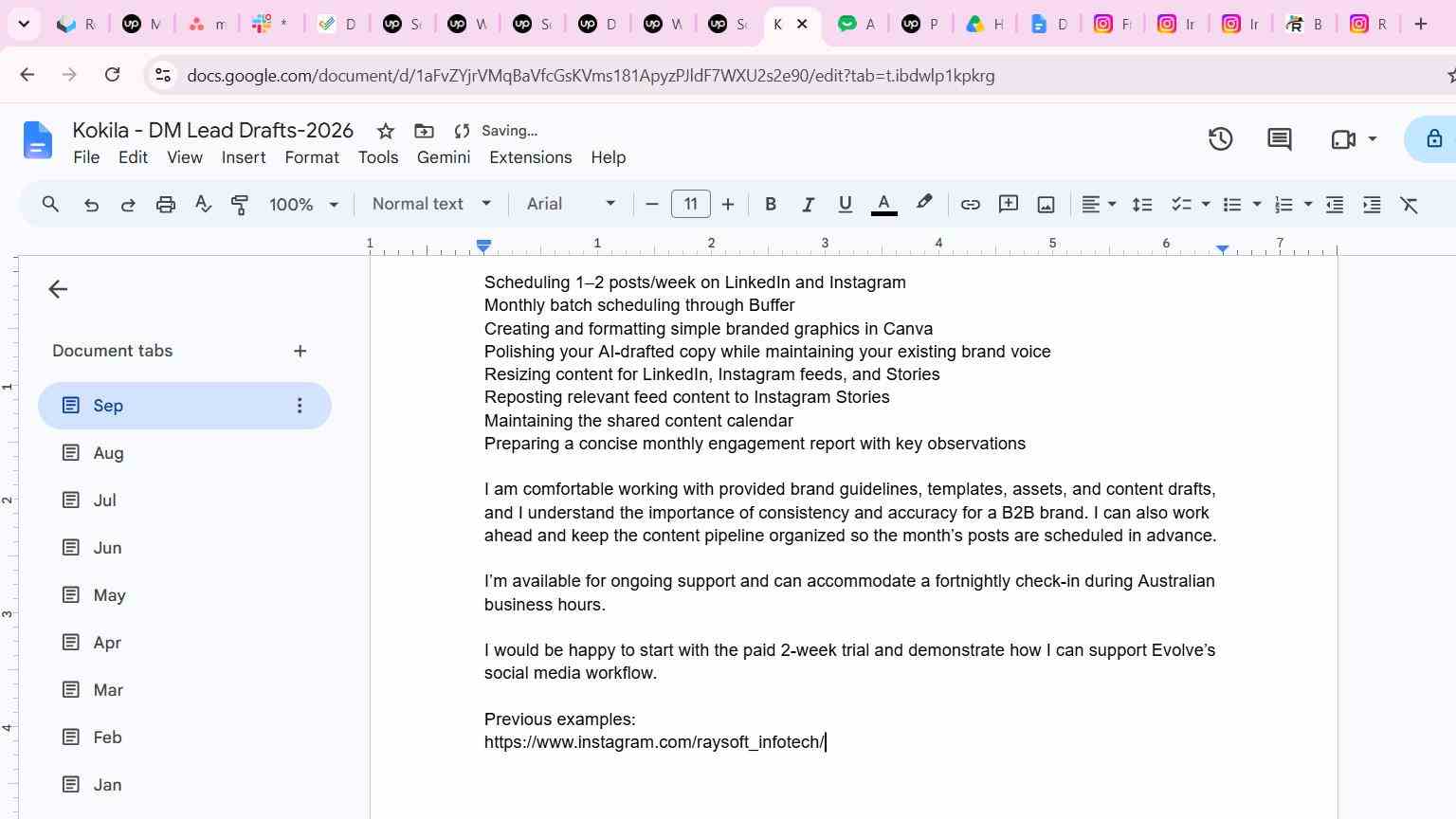Toggle underline formatting
1456x819 pixels.
(845, 204)
